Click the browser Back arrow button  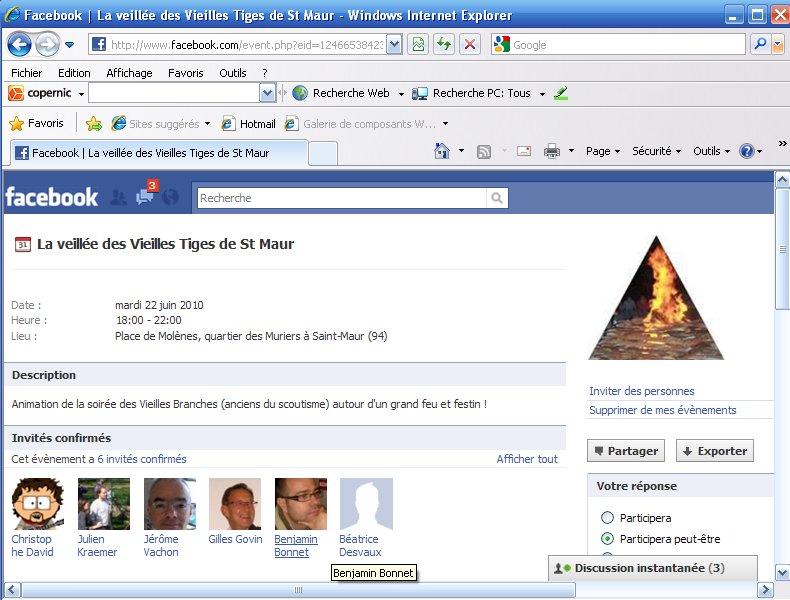(20, 45)
